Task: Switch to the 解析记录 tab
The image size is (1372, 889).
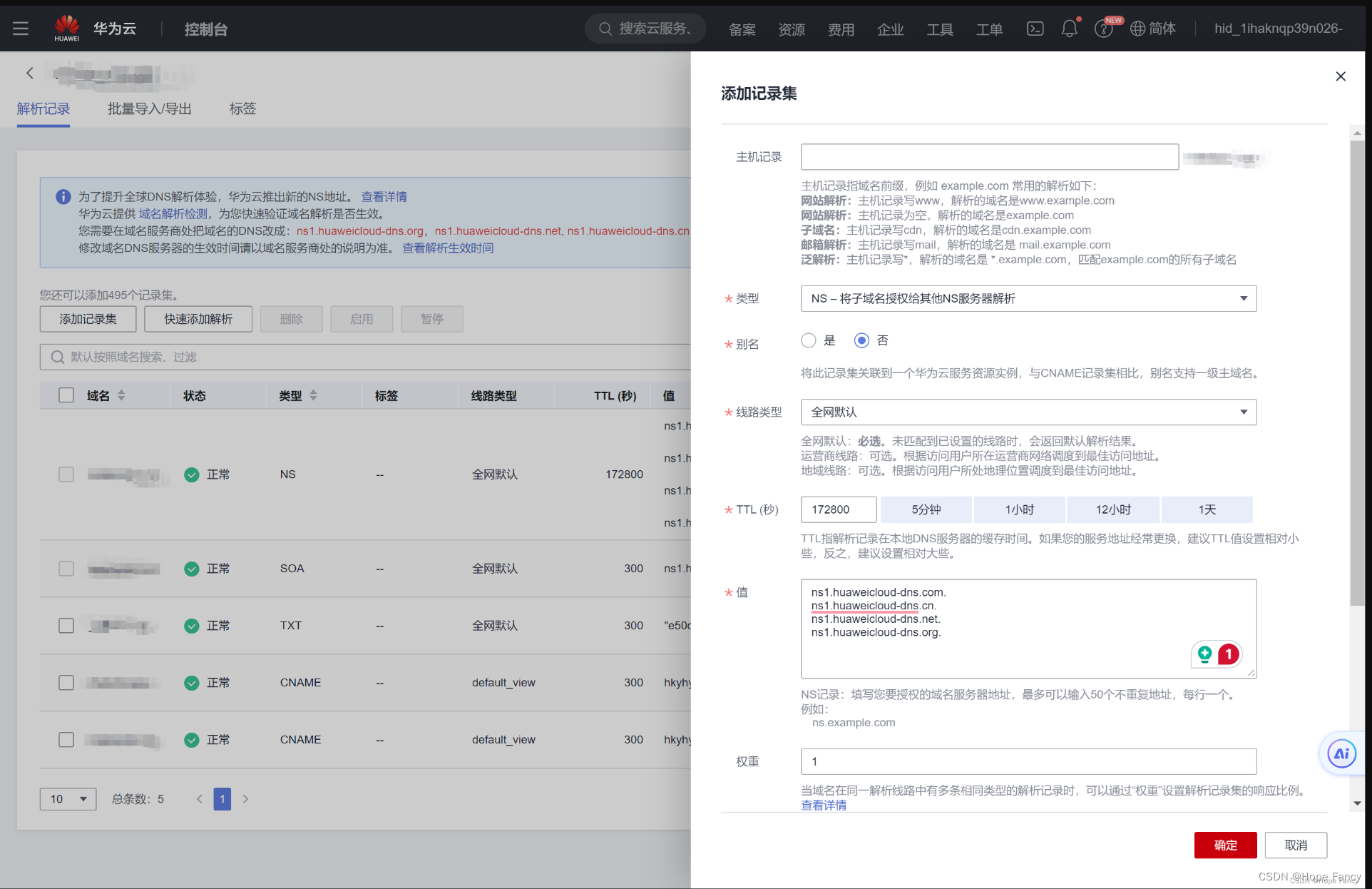Action: (x=43, y=108)
